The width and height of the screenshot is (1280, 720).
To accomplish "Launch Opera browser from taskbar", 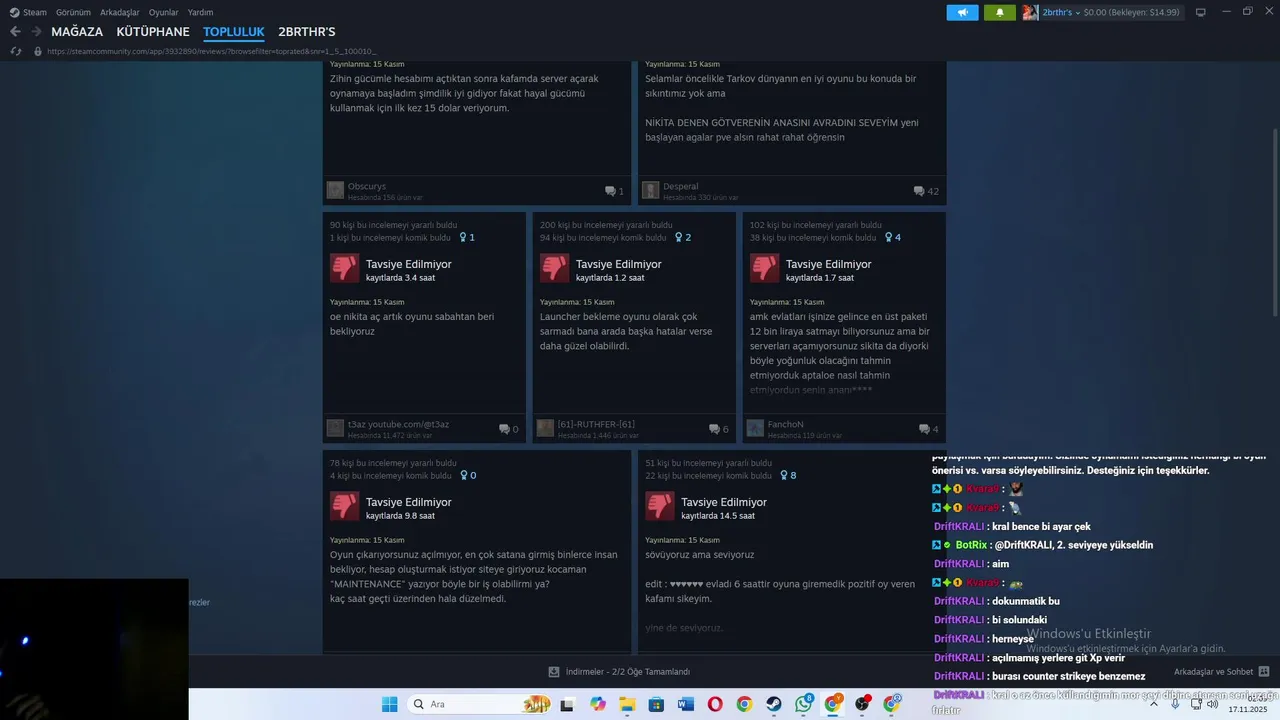I will tap(715, 704).
